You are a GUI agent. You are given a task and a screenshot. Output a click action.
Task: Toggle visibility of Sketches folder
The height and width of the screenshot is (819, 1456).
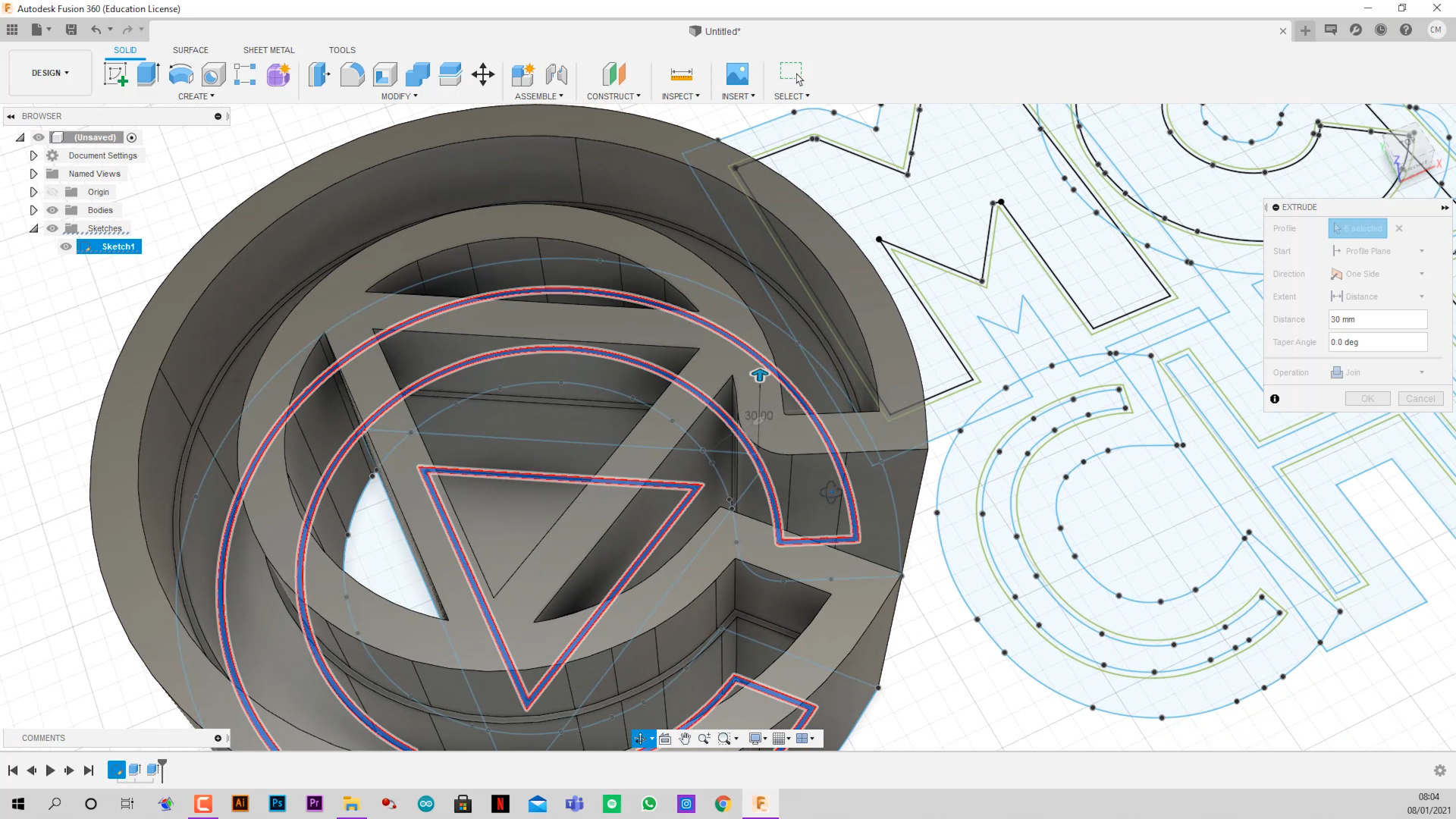pos(52,228)
